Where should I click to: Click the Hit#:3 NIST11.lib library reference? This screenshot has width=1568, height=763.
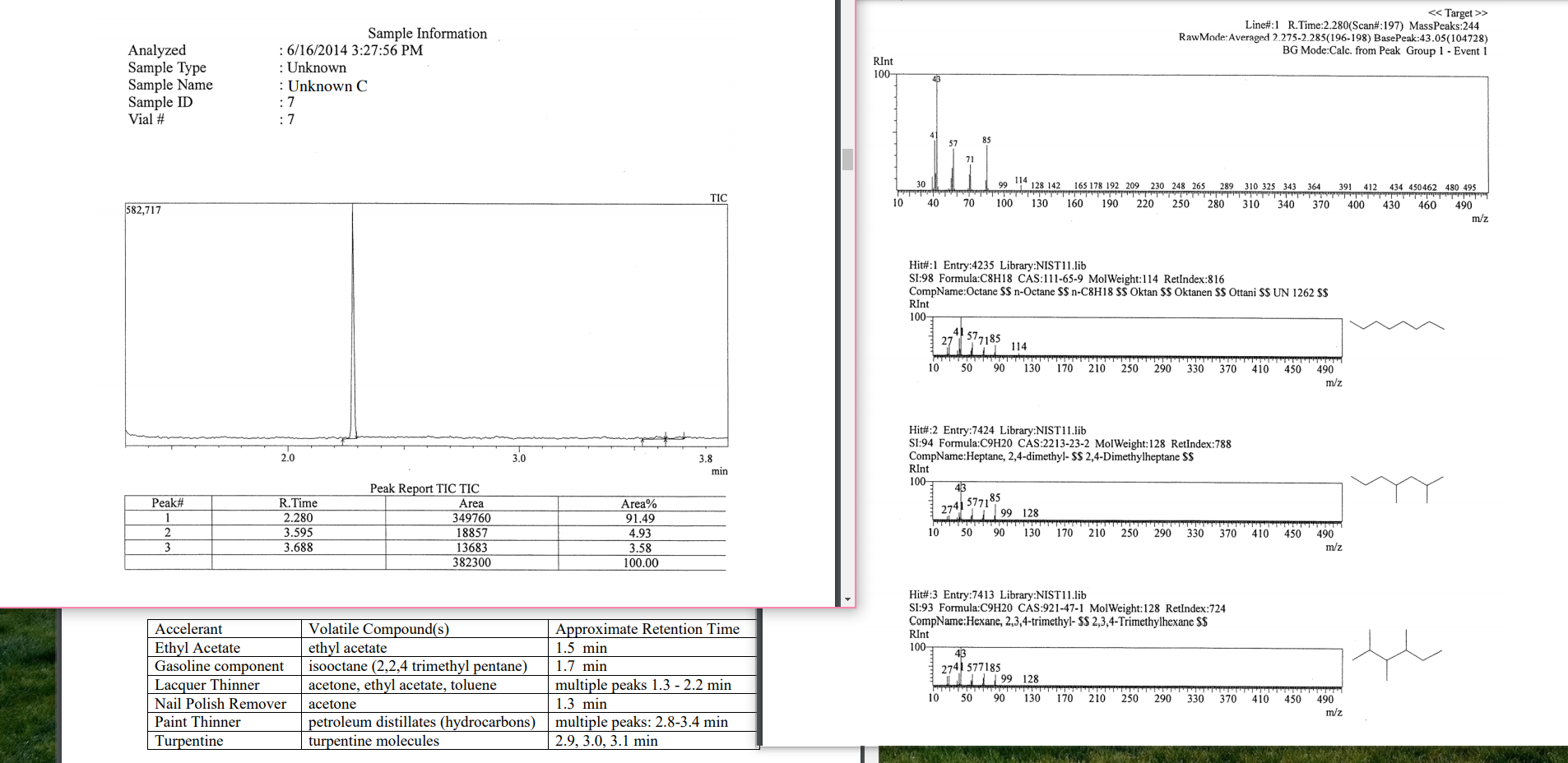[x=1043, y=594]
